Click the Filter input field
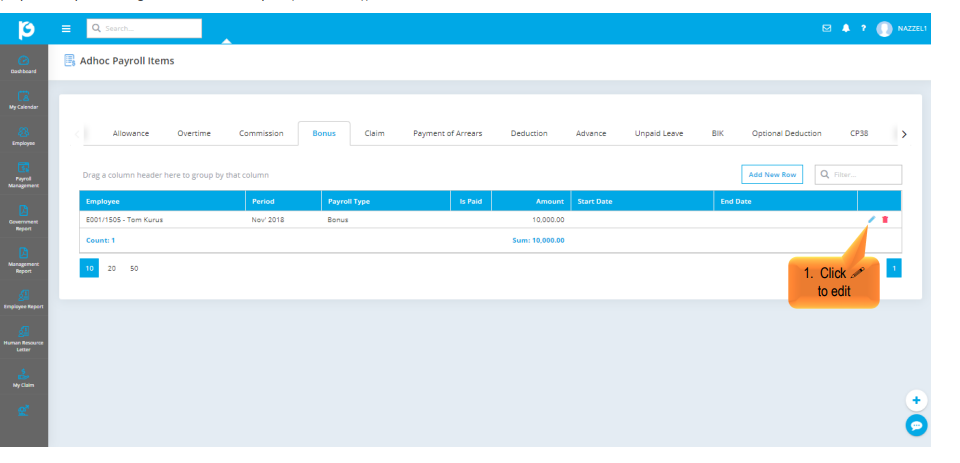Screen dimensions: 960x463 coord(864,175)
